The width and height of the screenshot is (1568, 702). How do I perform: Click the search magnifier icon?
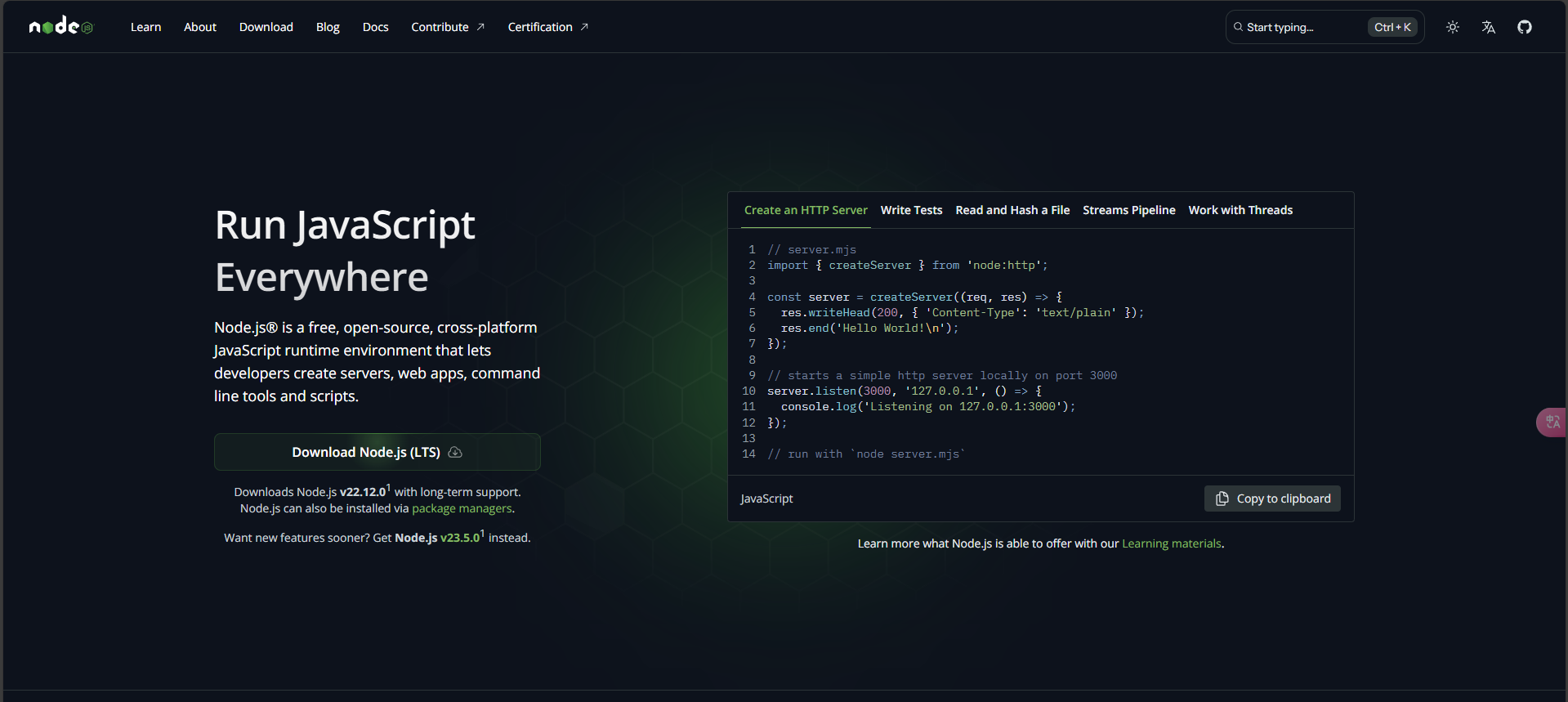[x=1238, y=27]
